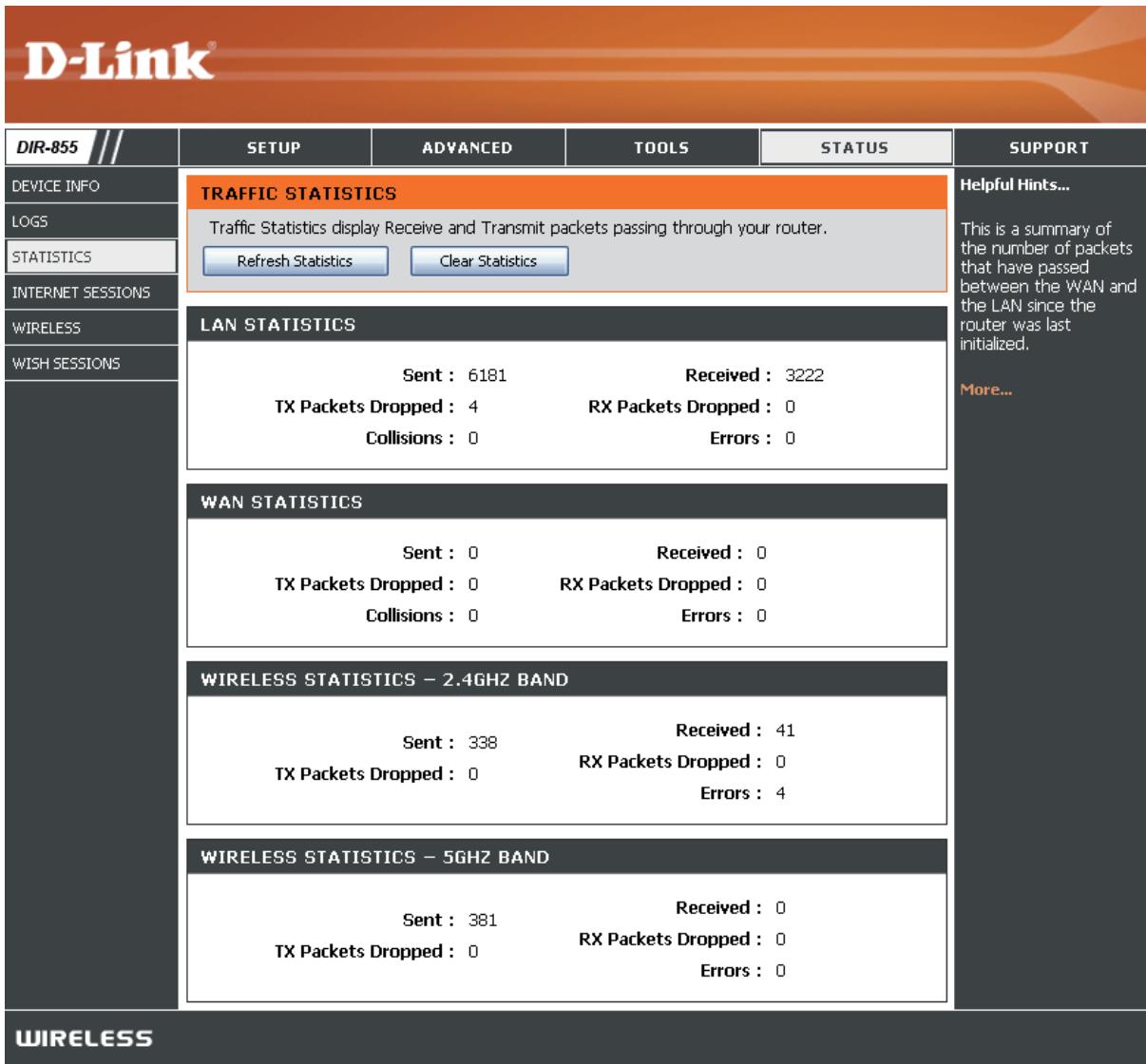Click the traffic statistics description text
The height and width of the screenshot is (1064, 1146).
pos(518,228)
